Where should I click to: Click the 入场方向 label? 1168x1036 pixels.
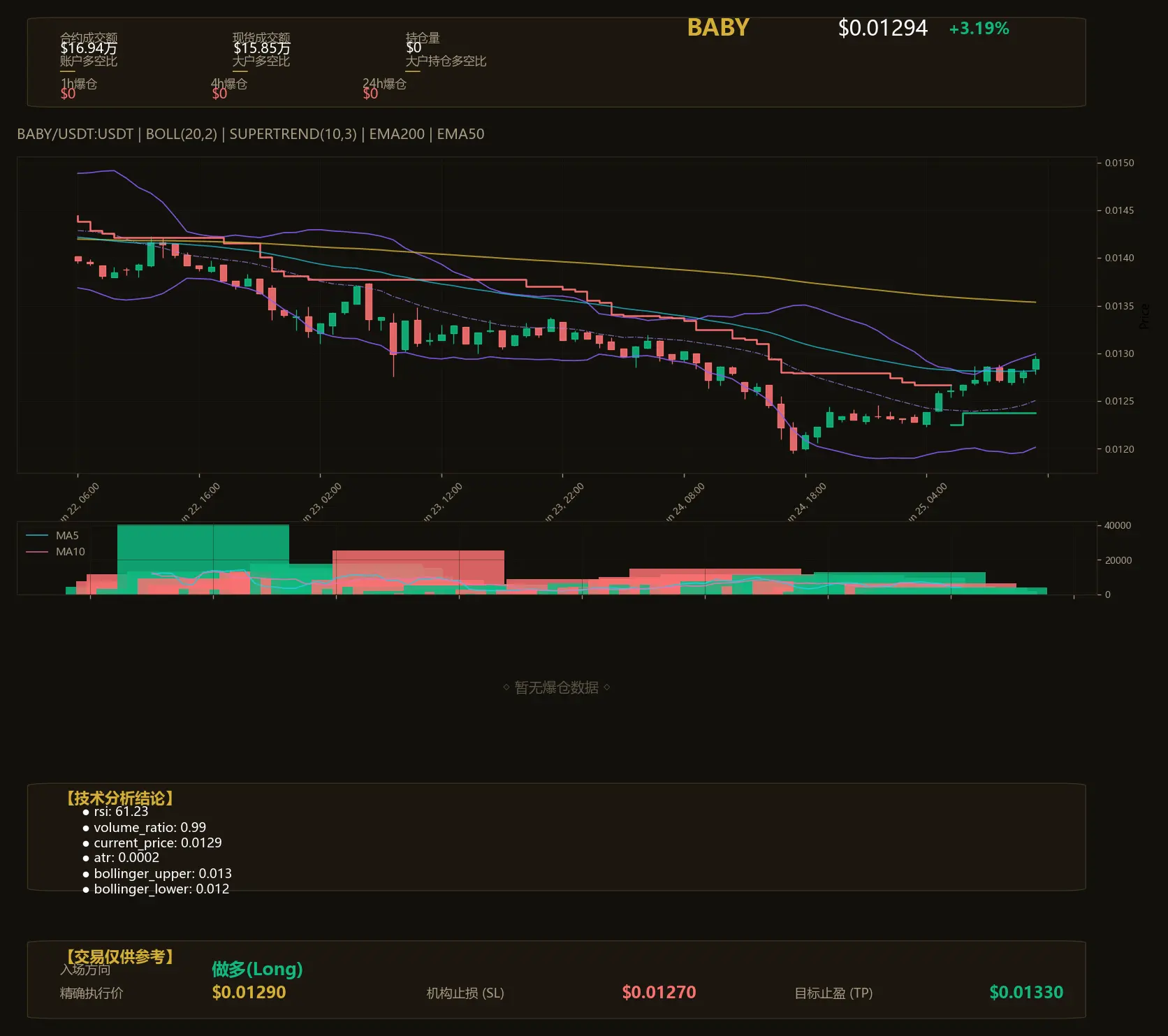[85, 970]
